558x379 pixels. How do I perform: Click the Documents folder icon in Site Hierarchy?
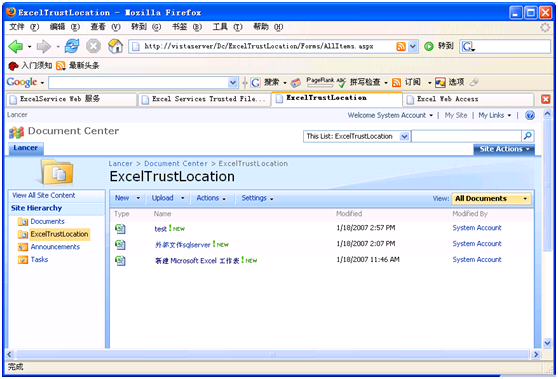click(23, 222)
